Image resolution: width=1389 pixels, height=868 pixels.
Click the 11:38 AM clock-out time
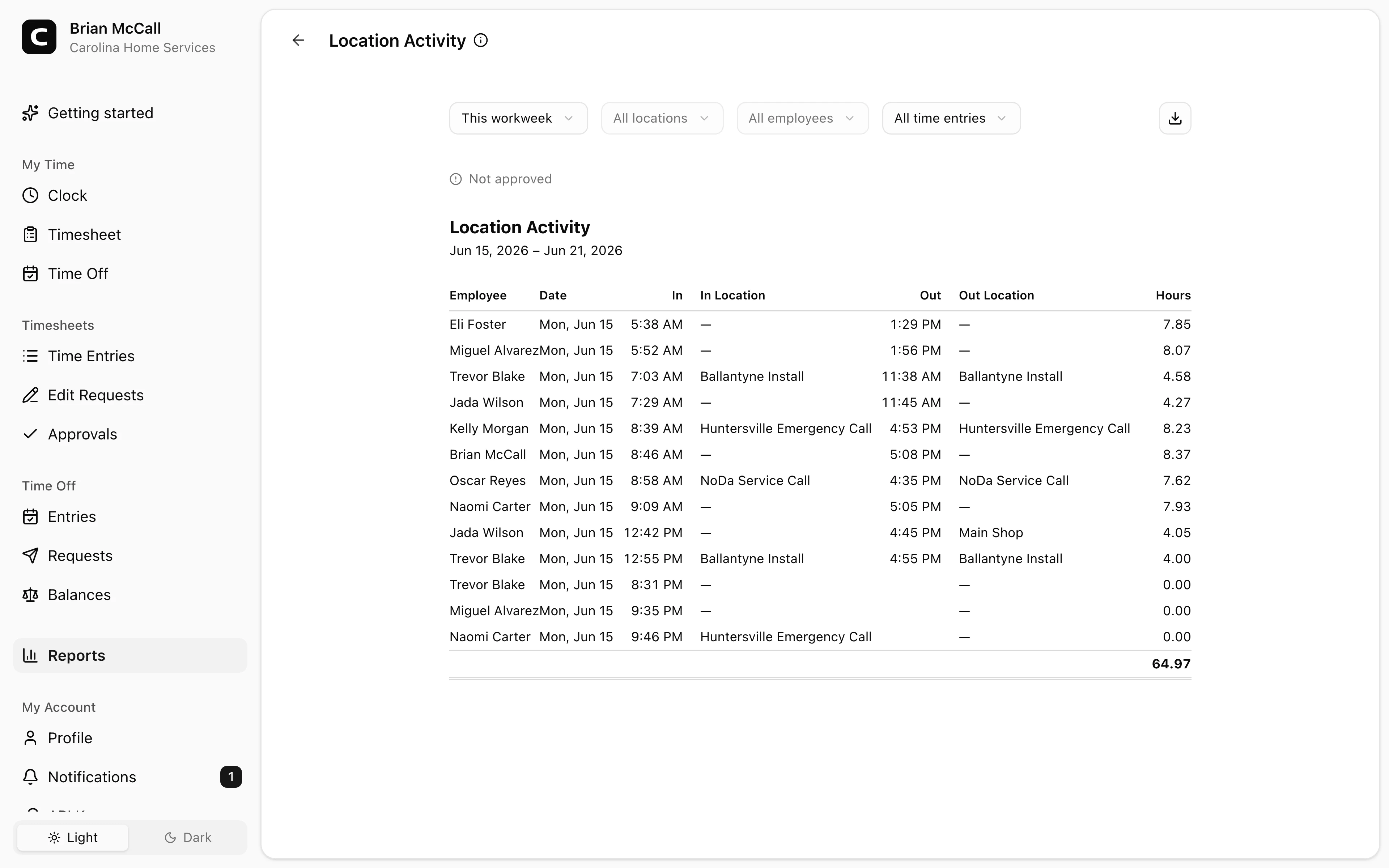911,376
